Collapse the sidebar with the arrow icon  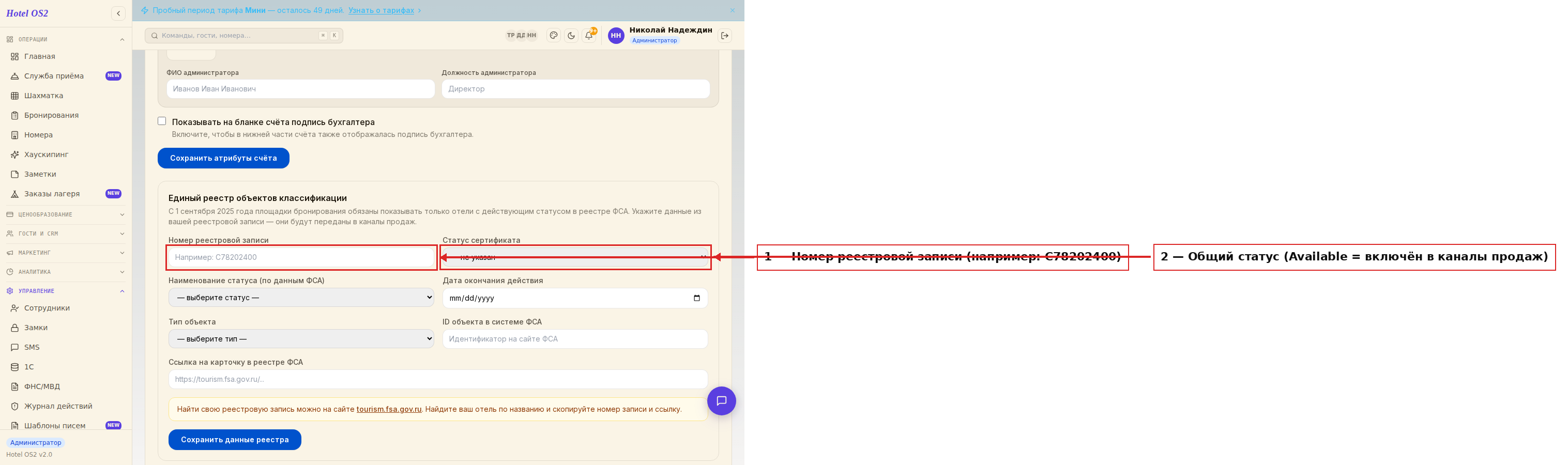[x=118, y=13]
